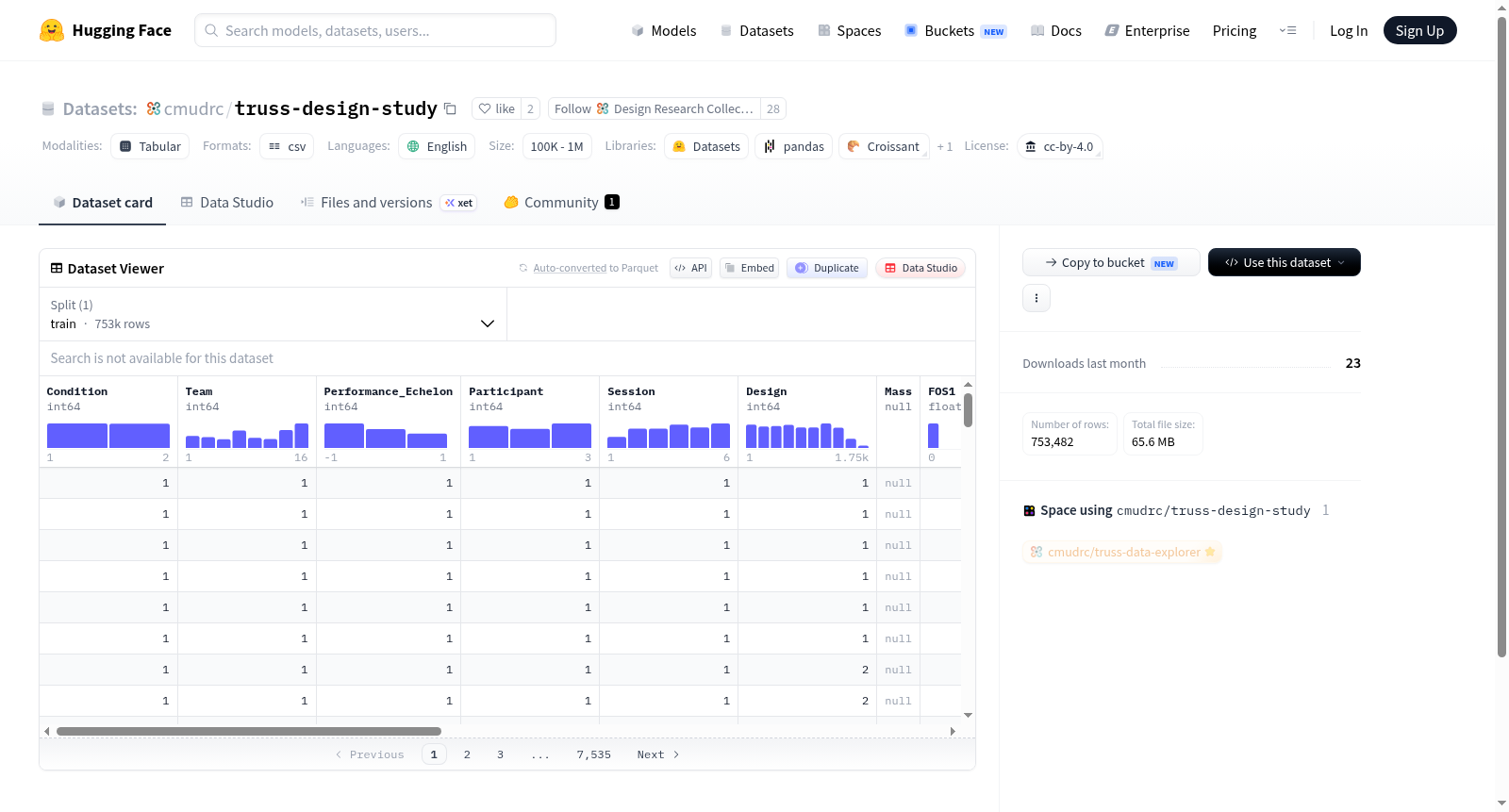Click the truss-design-study dataset title
The height and width of the screenshot is (812, 1509).
tap(336, 108)
